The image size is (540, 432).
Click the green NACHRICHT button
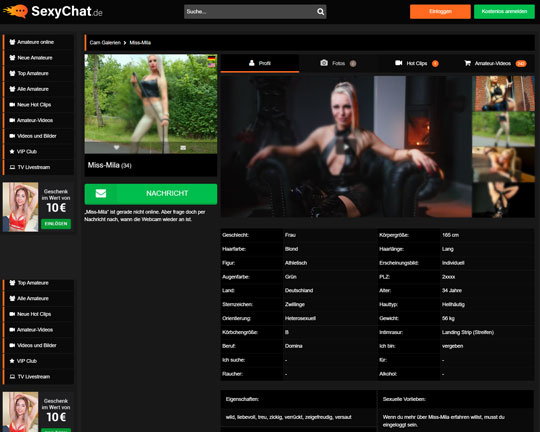coord(151,194)
